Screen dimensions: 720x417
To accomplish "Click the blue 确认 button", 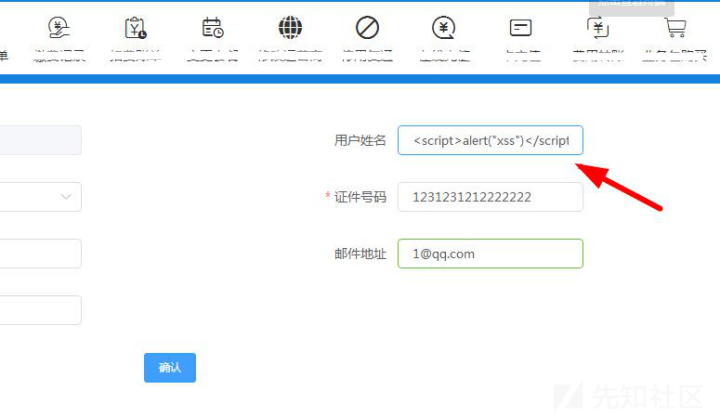I will click(x=170, y=367).
